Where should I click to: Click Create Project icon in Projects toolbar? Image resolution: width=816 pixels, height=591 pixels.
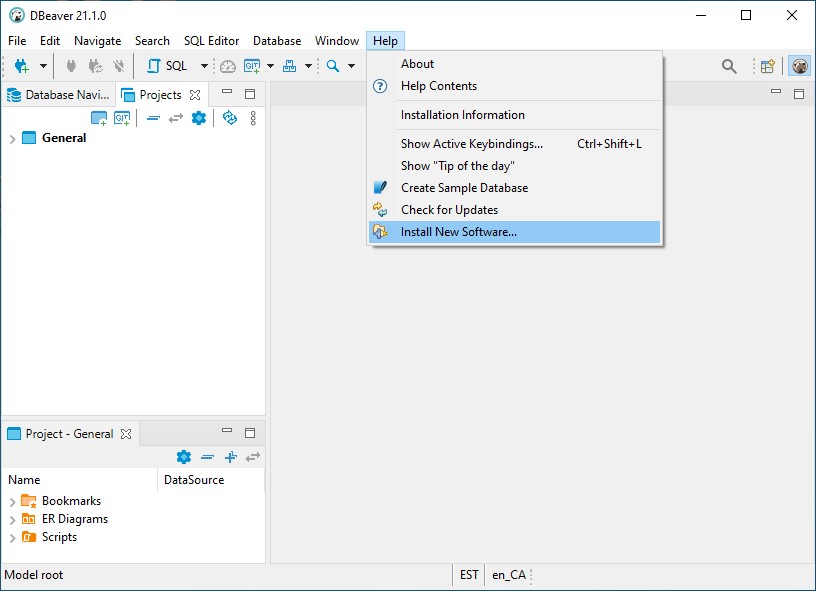click(99, 119)
